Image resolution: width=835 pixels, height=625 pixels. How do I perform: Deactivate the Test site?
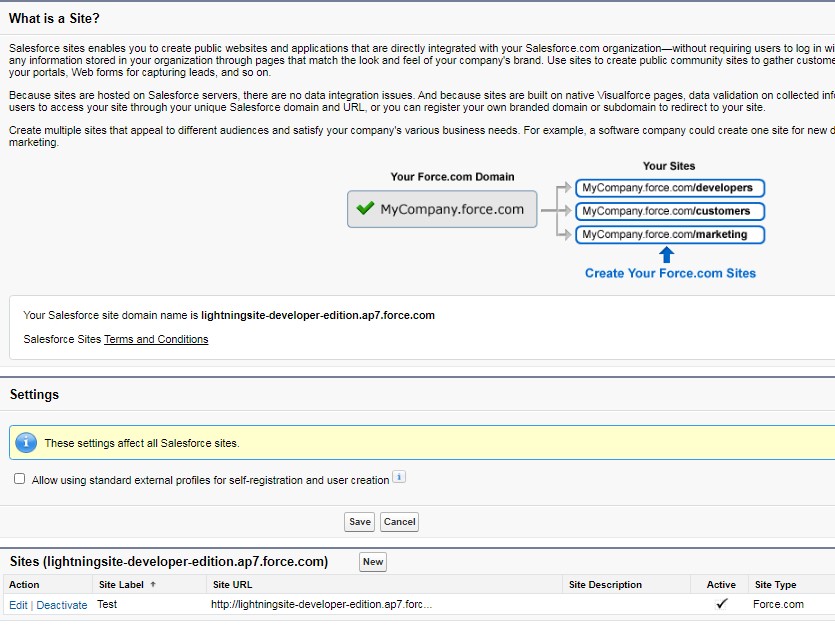[62, 605]
